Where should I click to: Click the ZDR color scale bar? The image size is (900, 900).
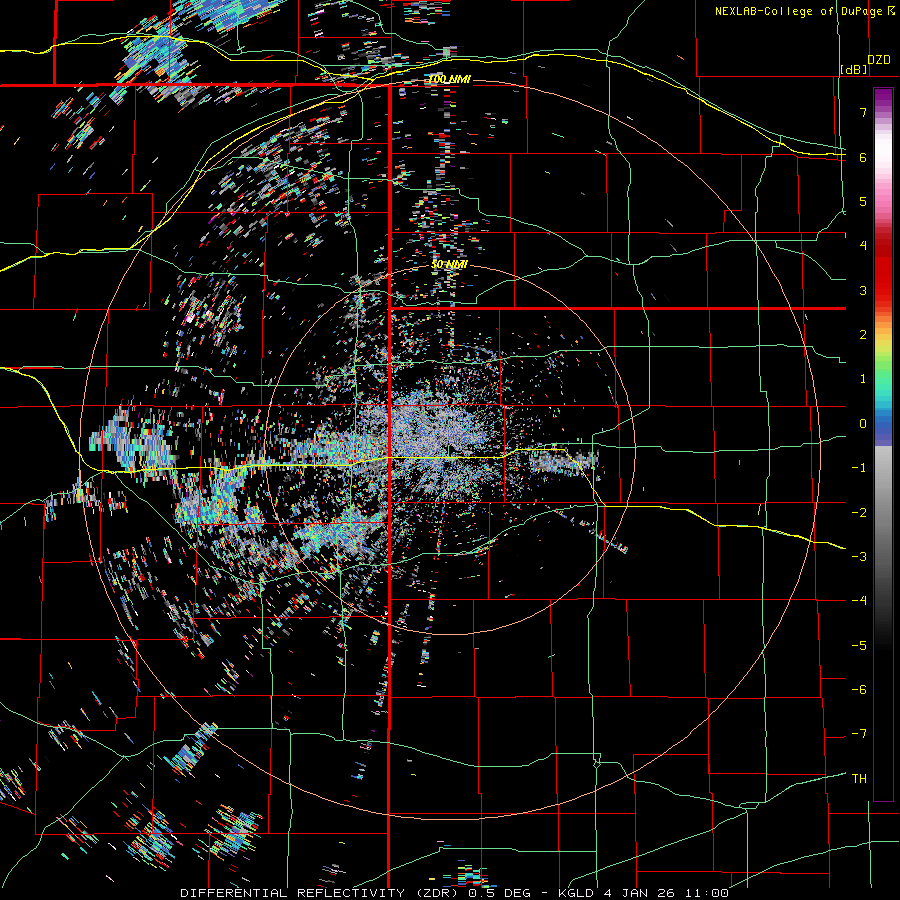coord(883,445)
